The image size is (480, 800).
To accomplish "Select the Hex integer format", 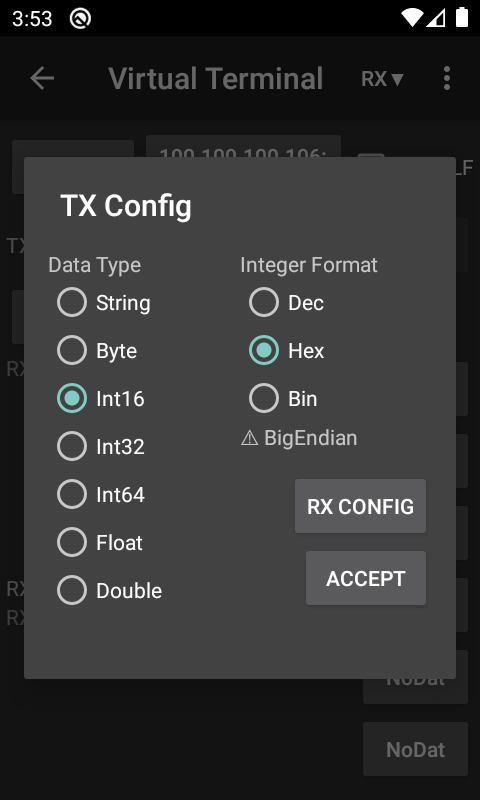I will pos(287,351).
